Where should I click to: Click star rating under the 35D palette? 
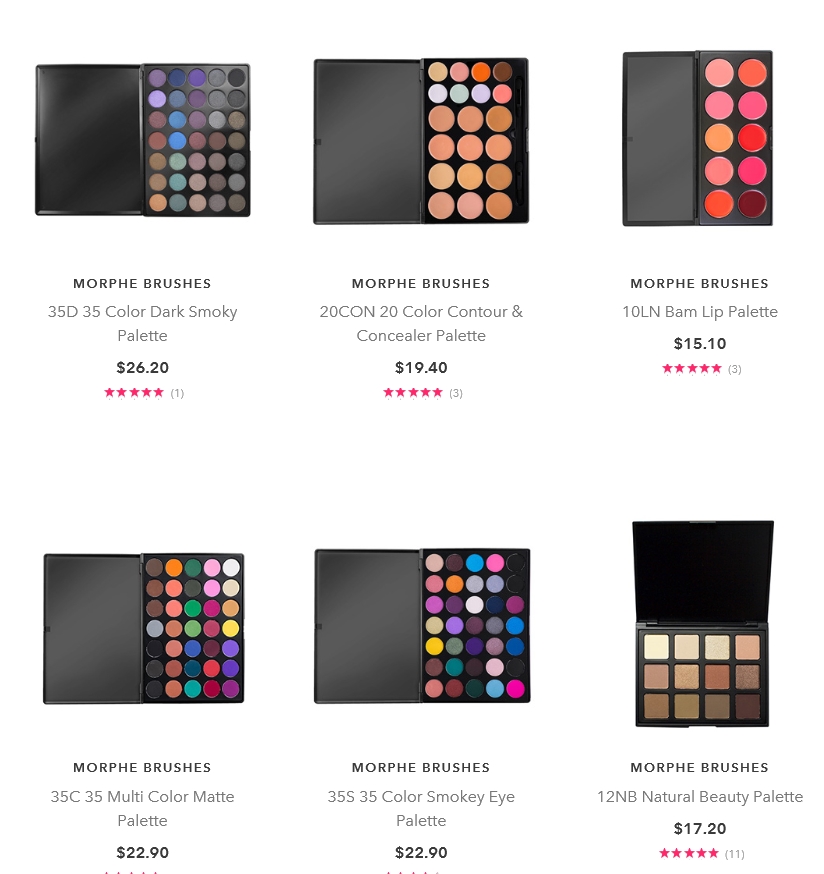[134, 393]
